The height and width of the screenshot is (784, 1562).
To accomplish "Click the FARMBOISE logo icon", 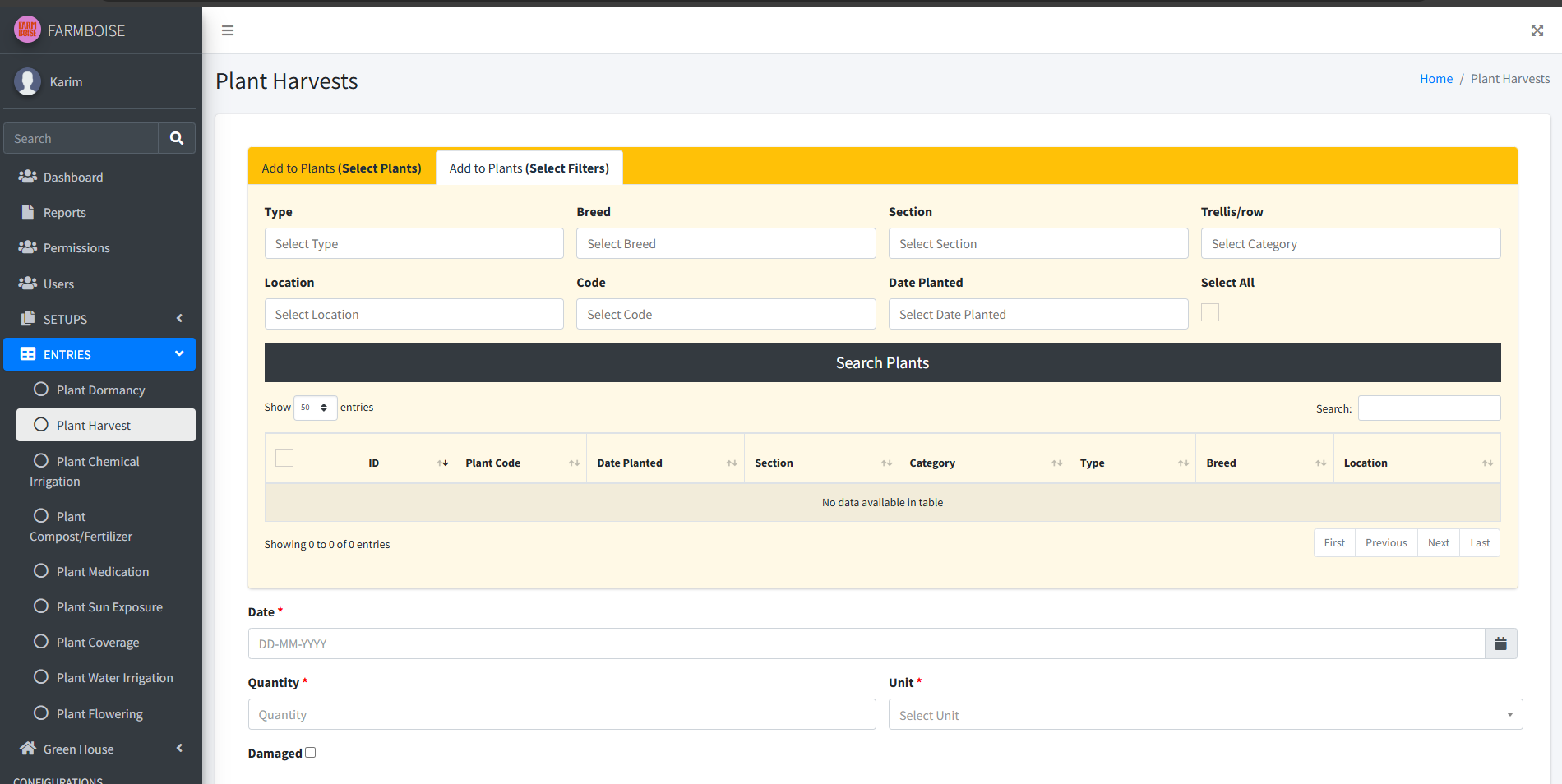I will click(27, 30).
